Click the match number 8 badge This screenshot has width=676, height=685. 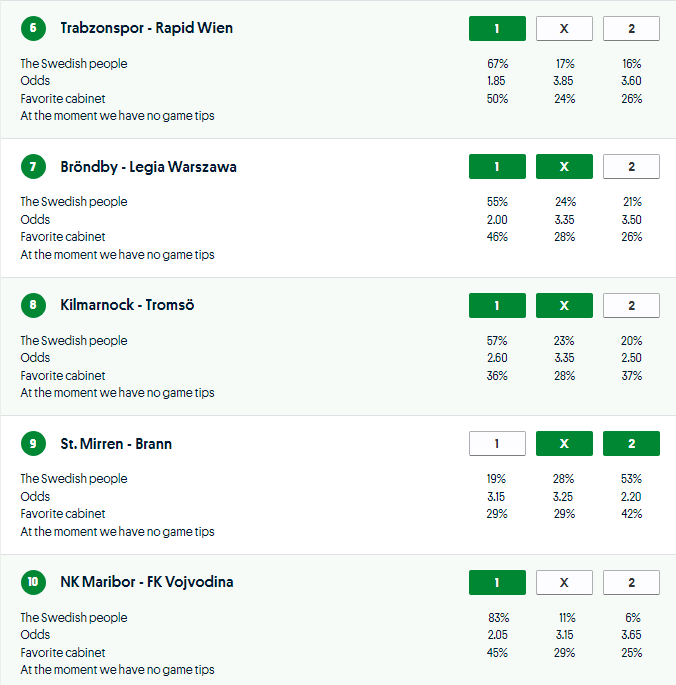[x=33, y=305]
